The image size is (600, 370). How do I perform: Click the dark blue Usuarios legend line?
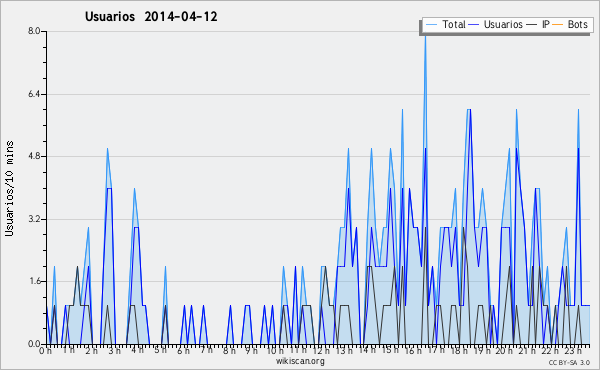coord(474,24)
